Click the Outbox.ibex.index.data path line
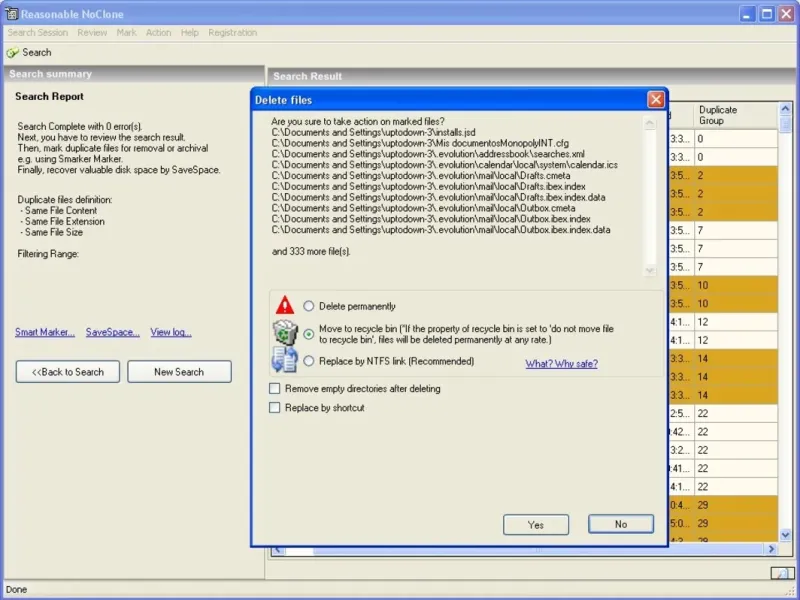 click(441, 230)
